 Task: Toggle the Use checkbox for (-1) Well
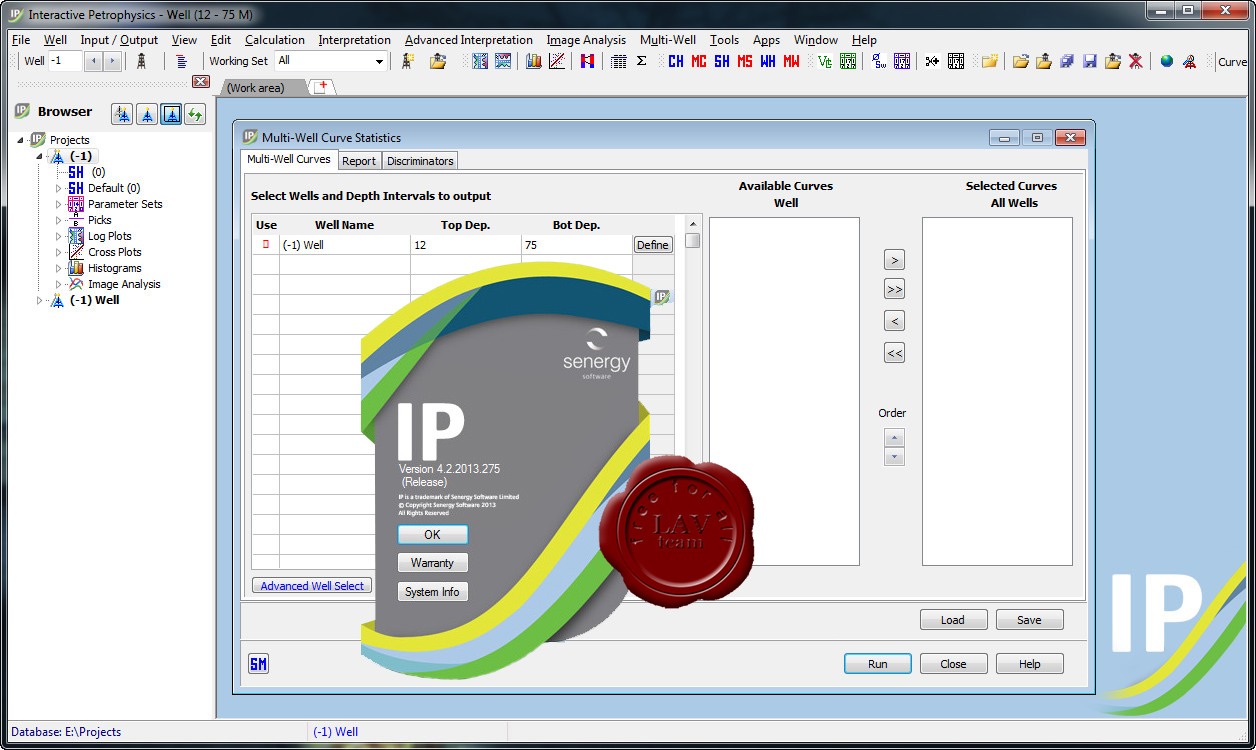pyautogui.click(x=266, y=244)
